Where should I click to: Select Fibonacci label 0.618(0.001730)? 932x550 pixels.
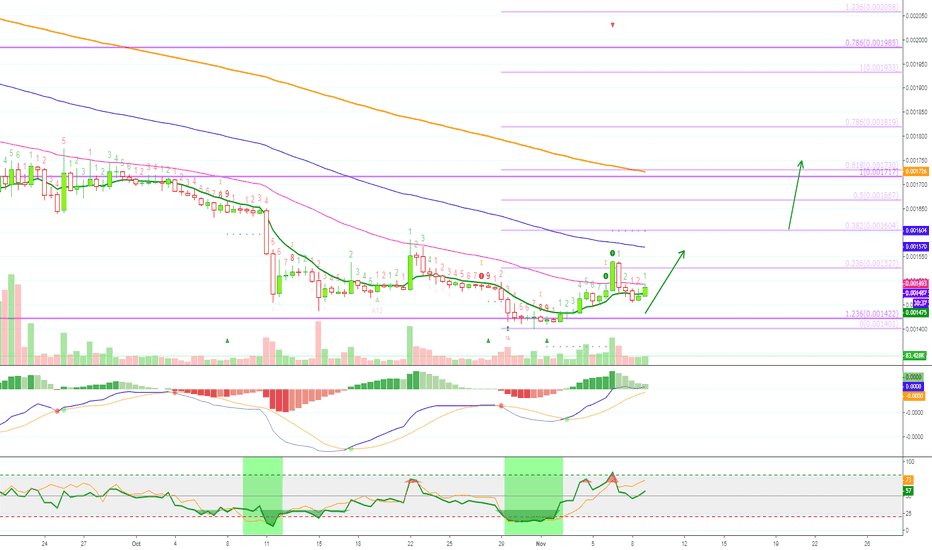click(x=872, y=165)
